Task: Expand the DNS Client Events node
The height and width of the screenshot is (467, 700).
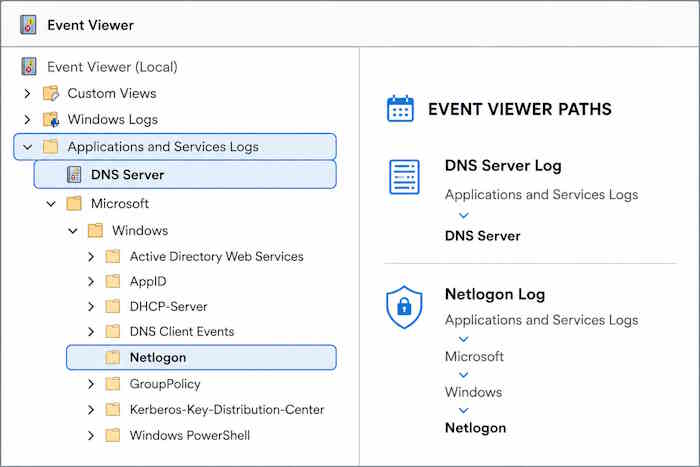Action: click(x=91, y=331)
